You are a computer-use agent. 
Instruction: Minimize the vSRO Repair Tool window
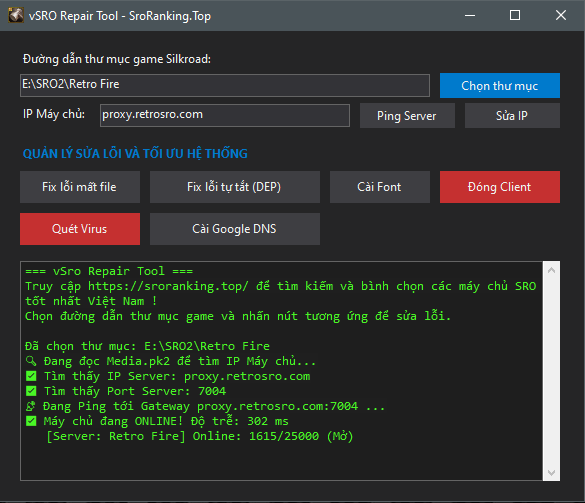coord(470,15)
